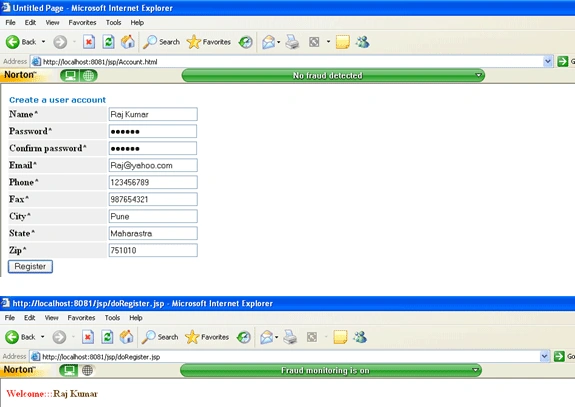Click Norton logo in doRegister.jsp window
575x407 pixels.
click(x=19, y=370)
